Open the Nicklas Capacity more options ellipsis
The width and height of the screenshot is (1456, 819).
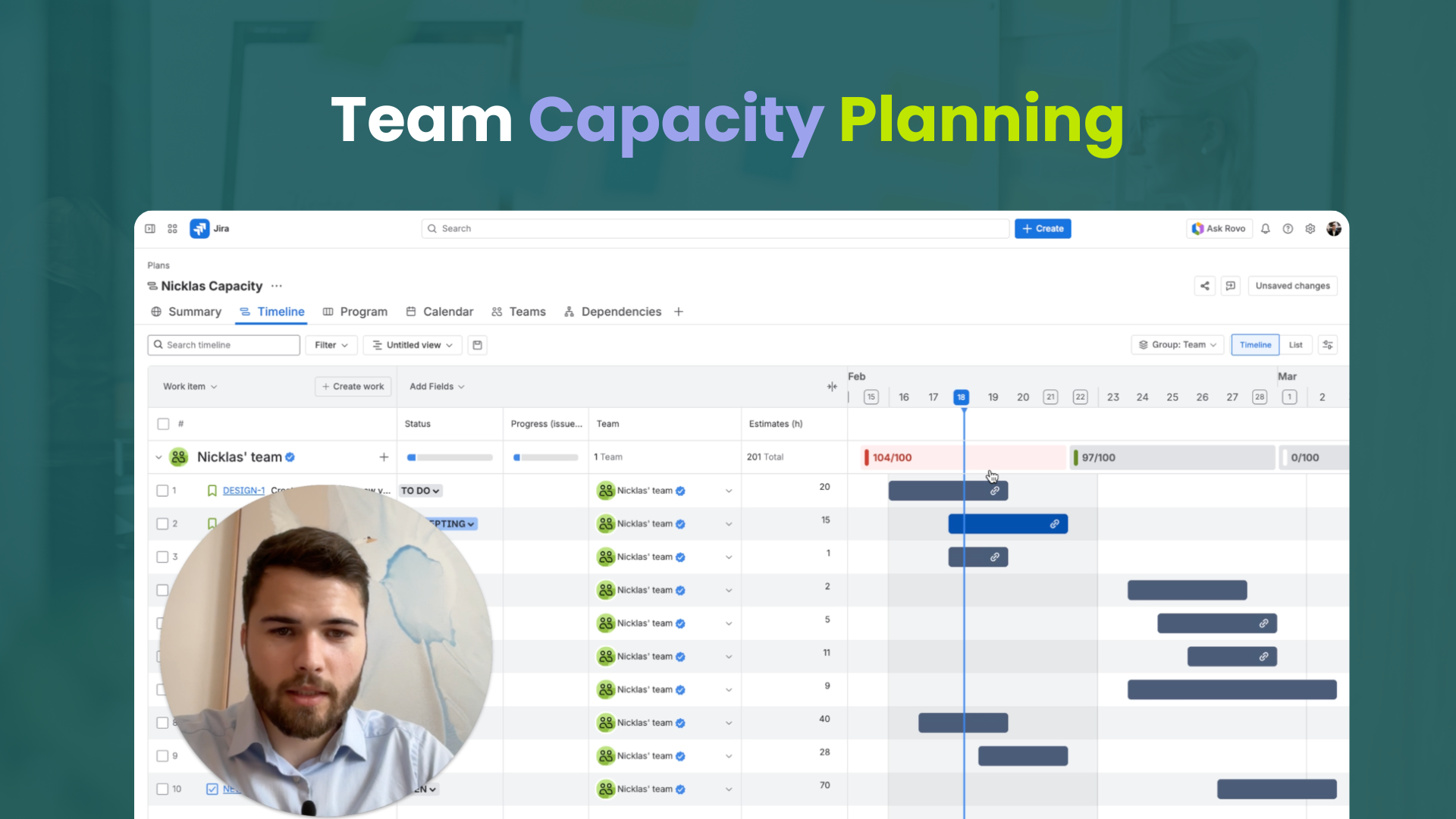pos(277,286)
